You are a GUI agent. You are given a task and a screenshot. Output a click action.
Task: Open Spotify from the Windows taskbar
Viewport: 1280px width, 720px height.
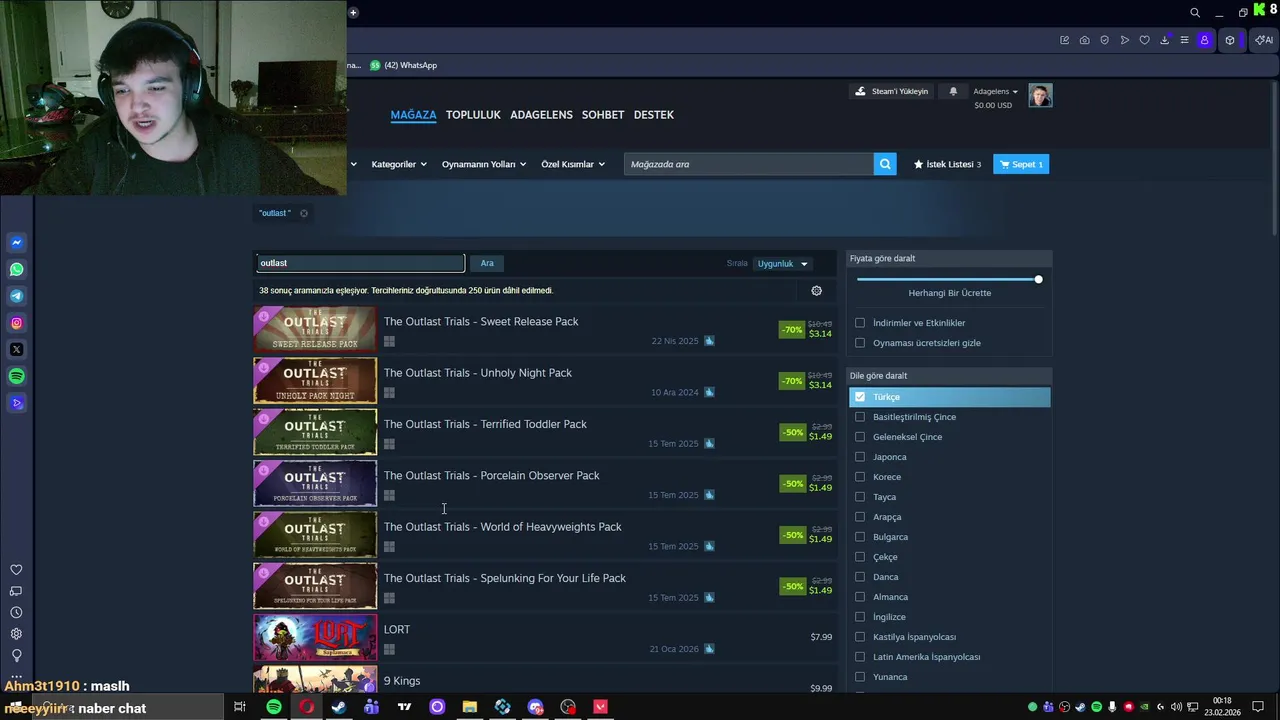[x=273, y=707]
